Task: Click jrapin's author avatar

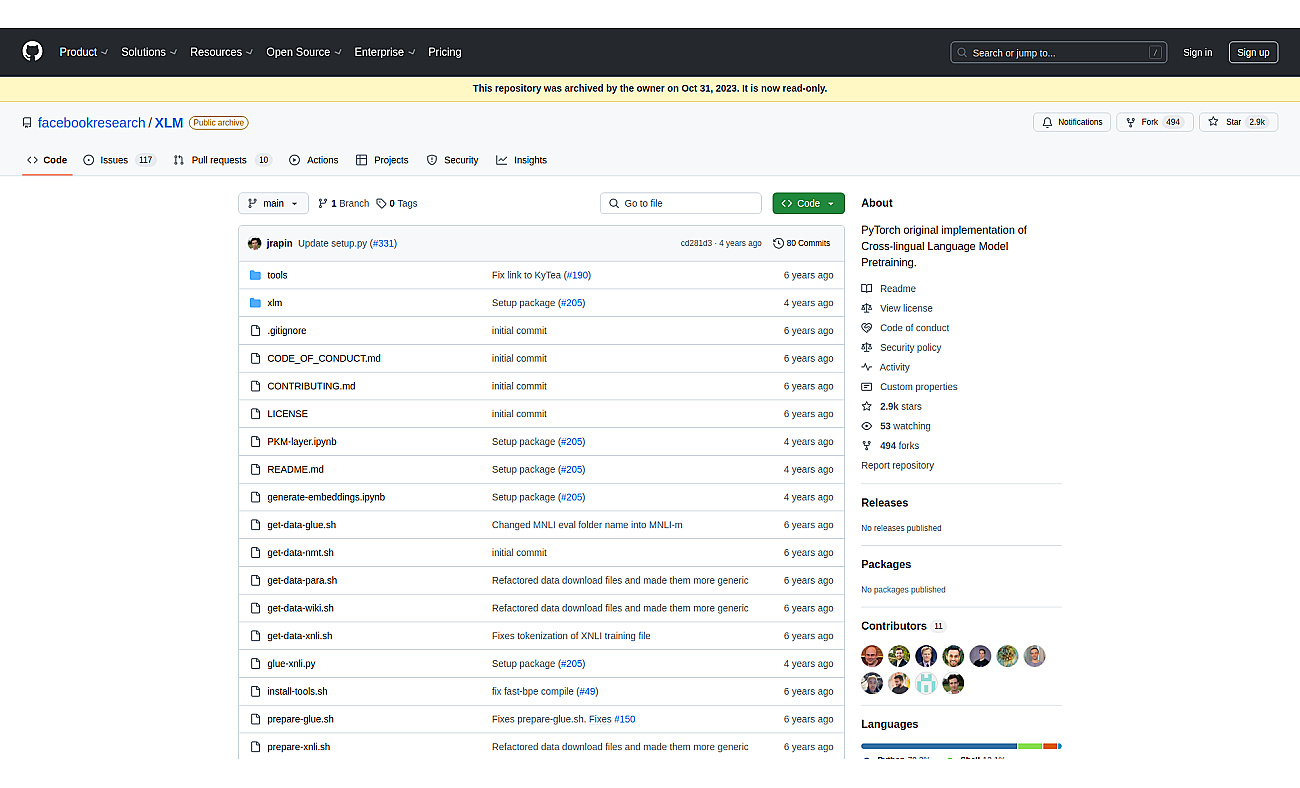Action: tap(255, 243)
